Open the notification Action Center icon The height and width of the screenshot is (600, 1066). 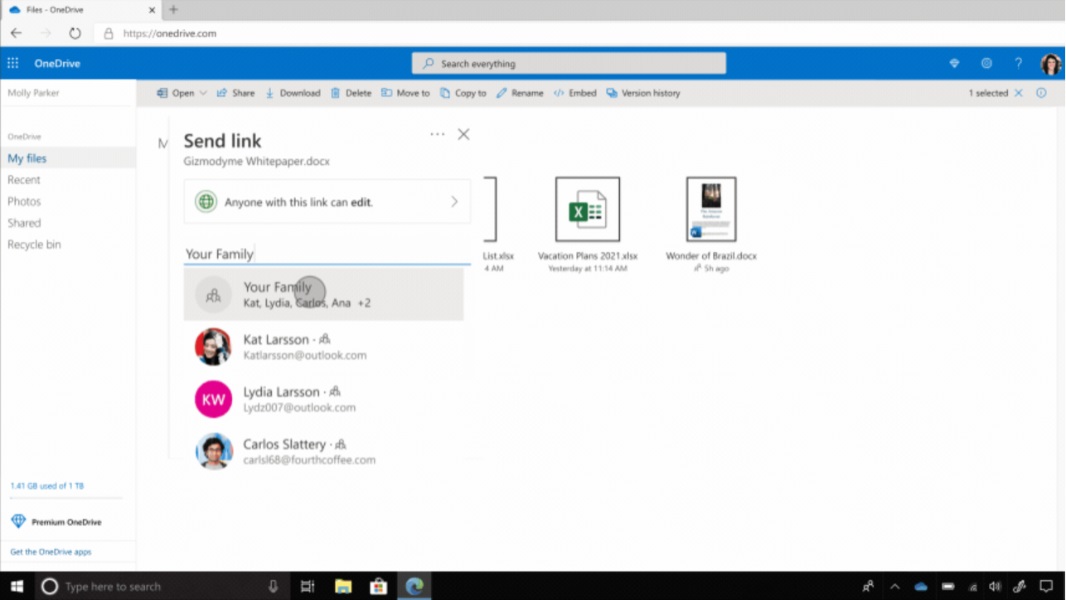(x=1046, y=586)
